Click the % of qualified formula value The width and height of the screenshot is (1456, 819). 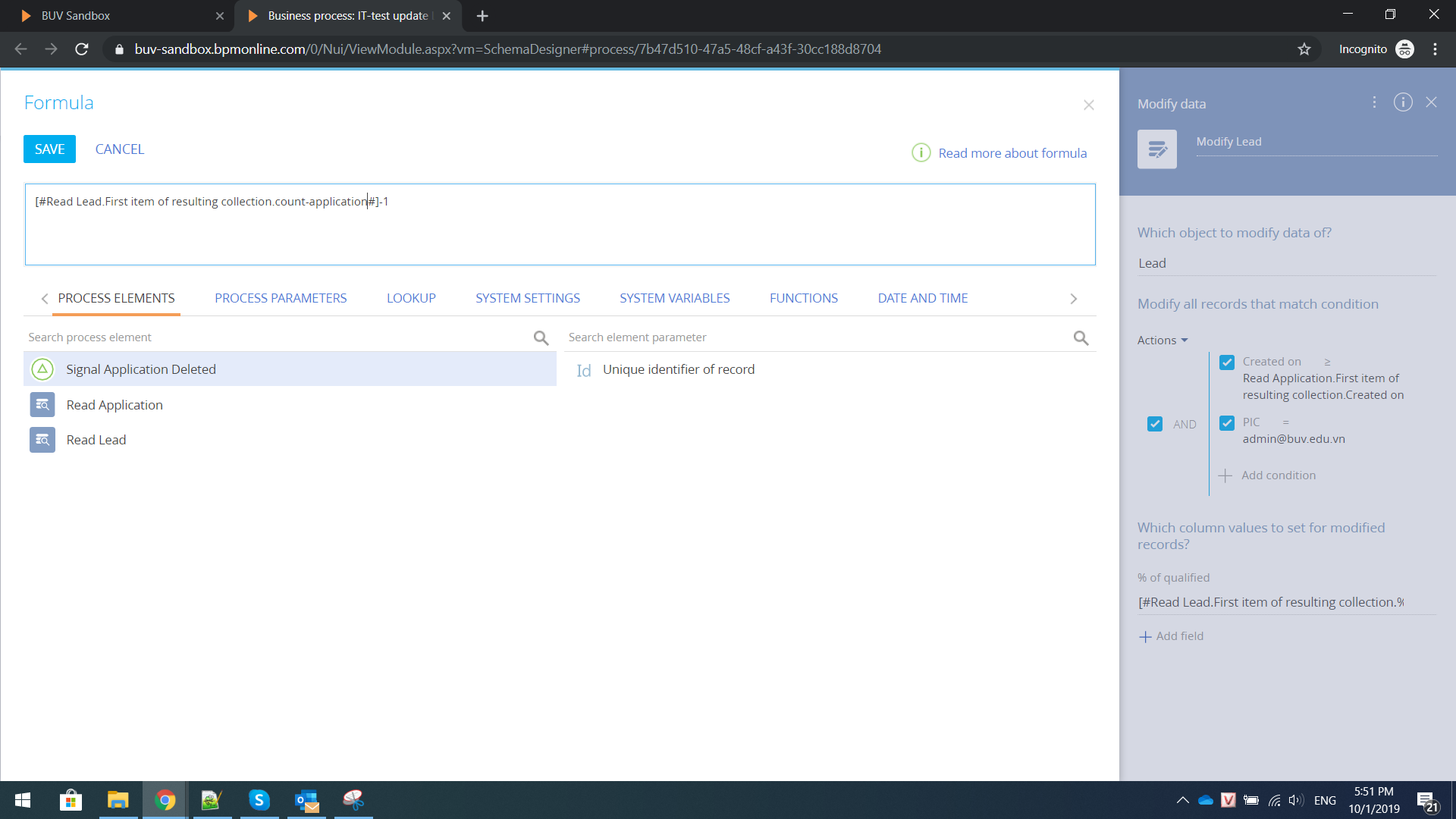1286,602
